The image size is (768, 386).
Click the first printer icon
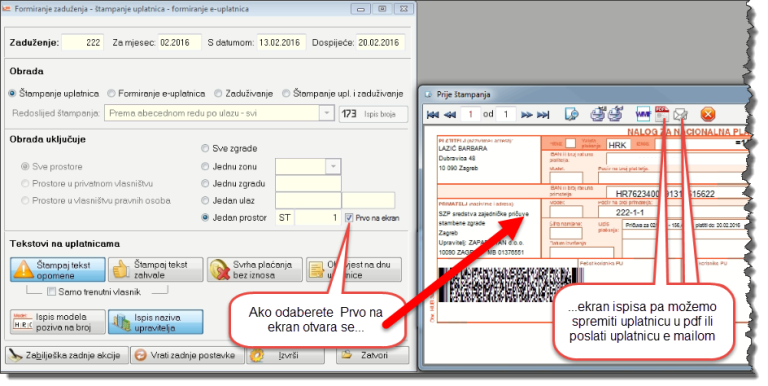pyautogui.click(x=597, y=114)
